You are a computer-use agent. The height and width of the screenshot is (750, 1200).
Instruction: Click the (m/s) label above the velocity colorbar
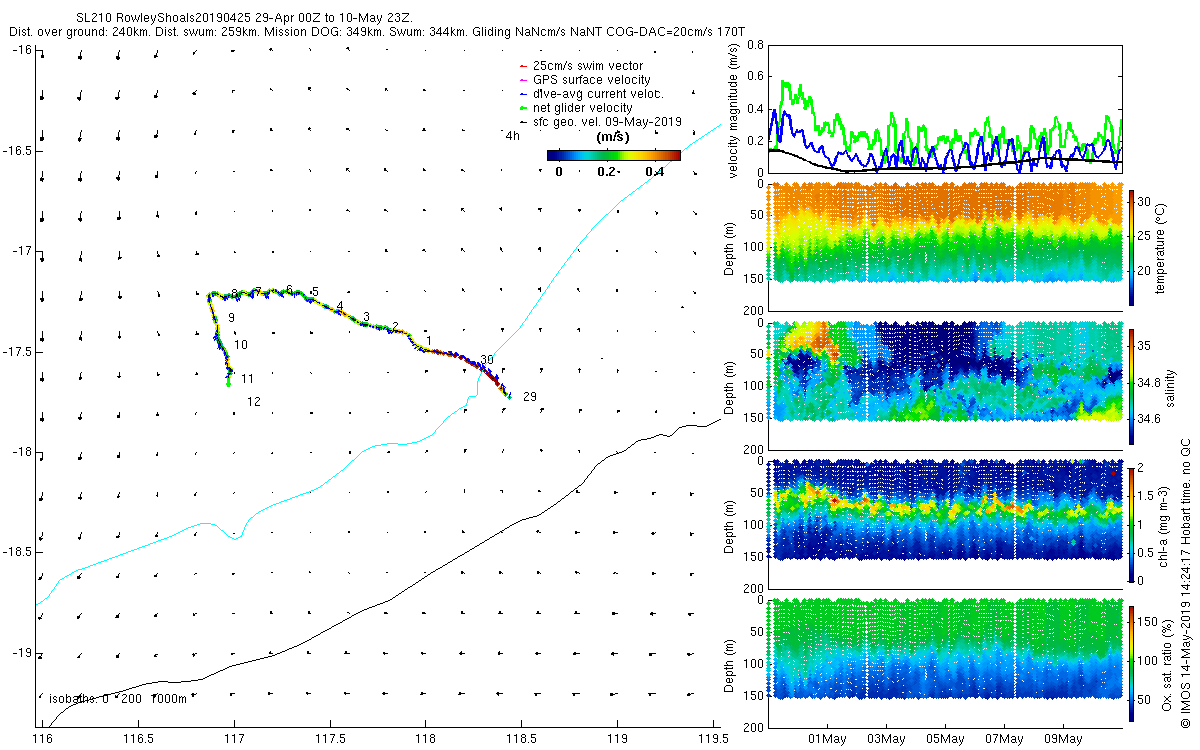point(612,136)
